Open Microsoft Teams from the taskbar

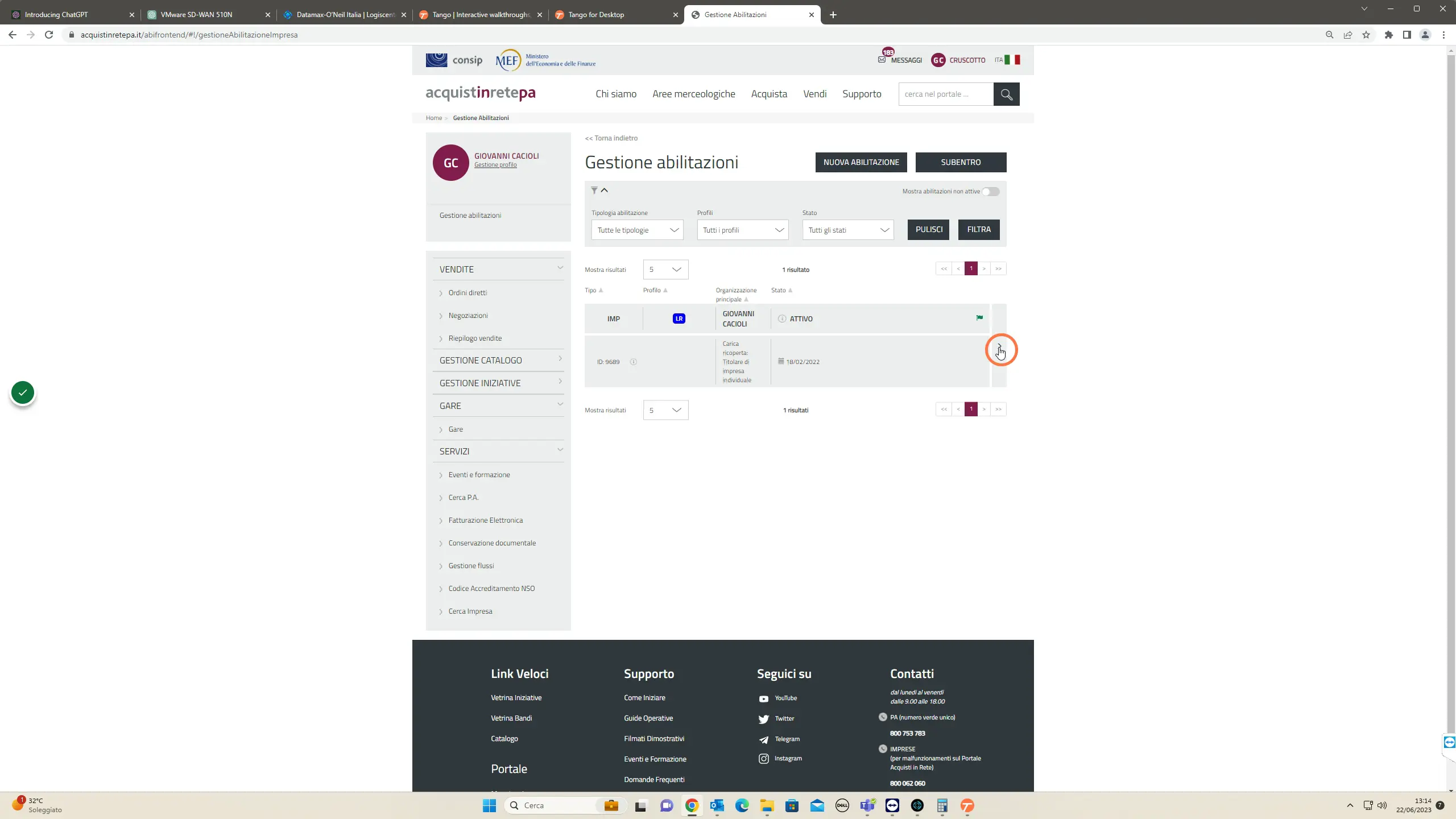(x=867, y=805)
